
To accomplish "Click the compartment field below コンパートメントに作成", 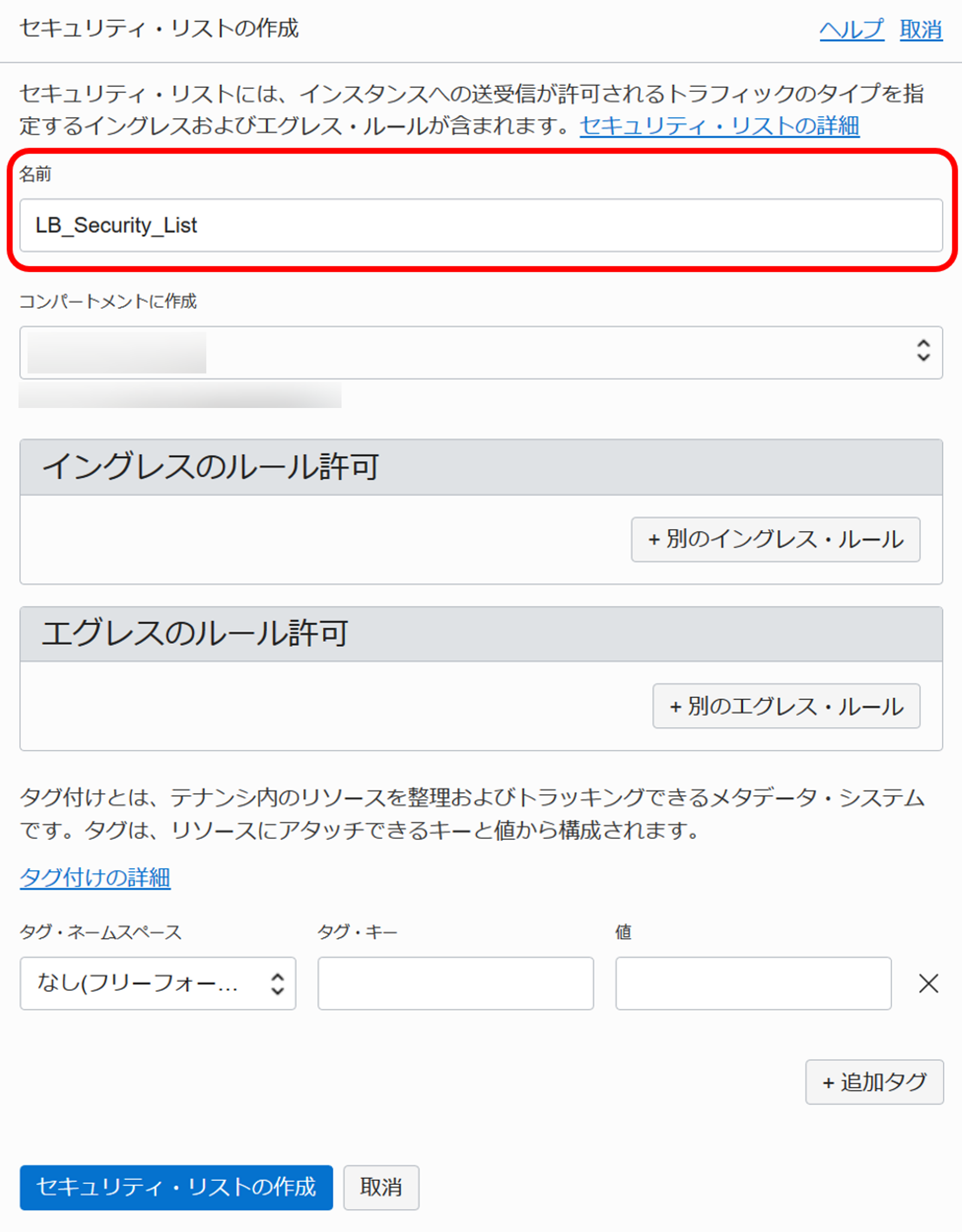I will pyautogui.click(x=395, y=352).
